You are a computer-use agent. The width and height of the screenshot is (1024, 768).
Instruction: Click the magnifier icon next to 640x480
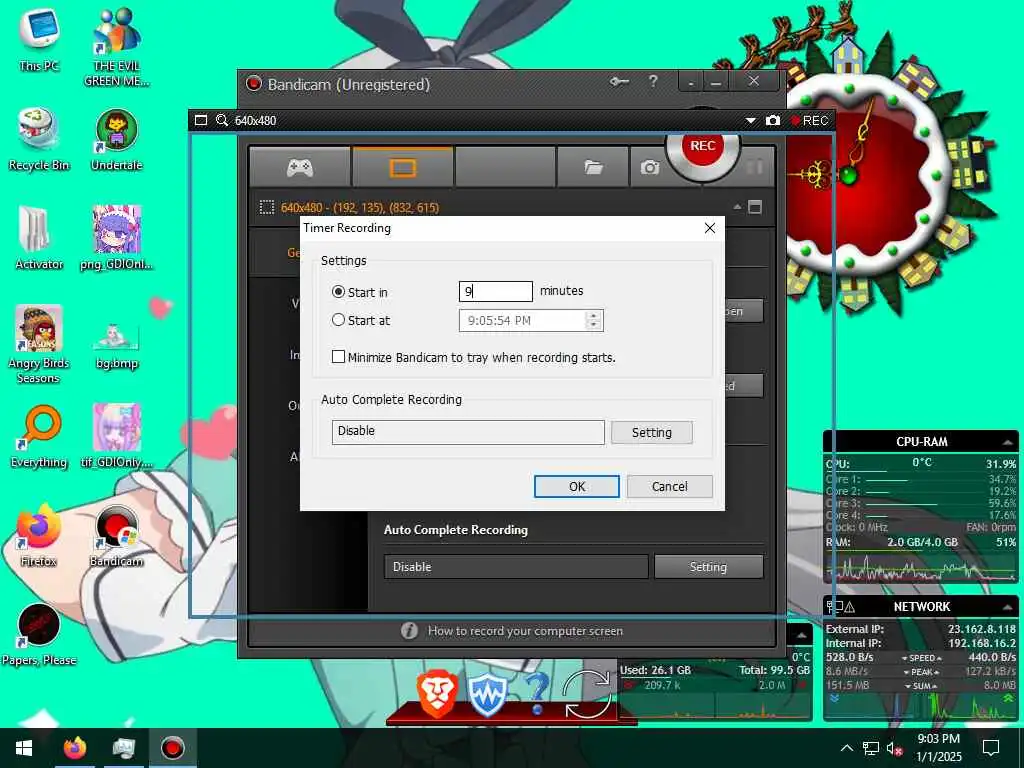pyautogui.click(x=222, y=120)
